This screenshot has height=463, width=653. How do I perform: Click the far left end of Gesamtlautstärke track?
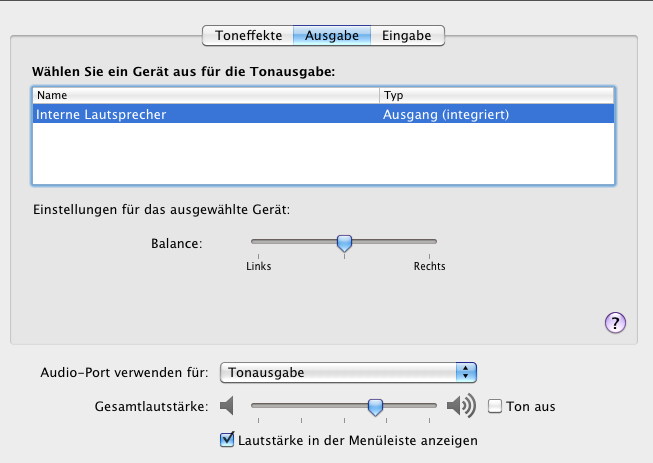[254, 405]
